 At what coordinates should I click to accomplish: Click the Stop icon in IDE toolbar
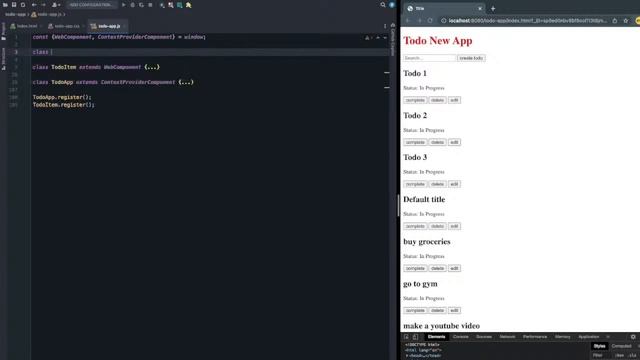150,5
